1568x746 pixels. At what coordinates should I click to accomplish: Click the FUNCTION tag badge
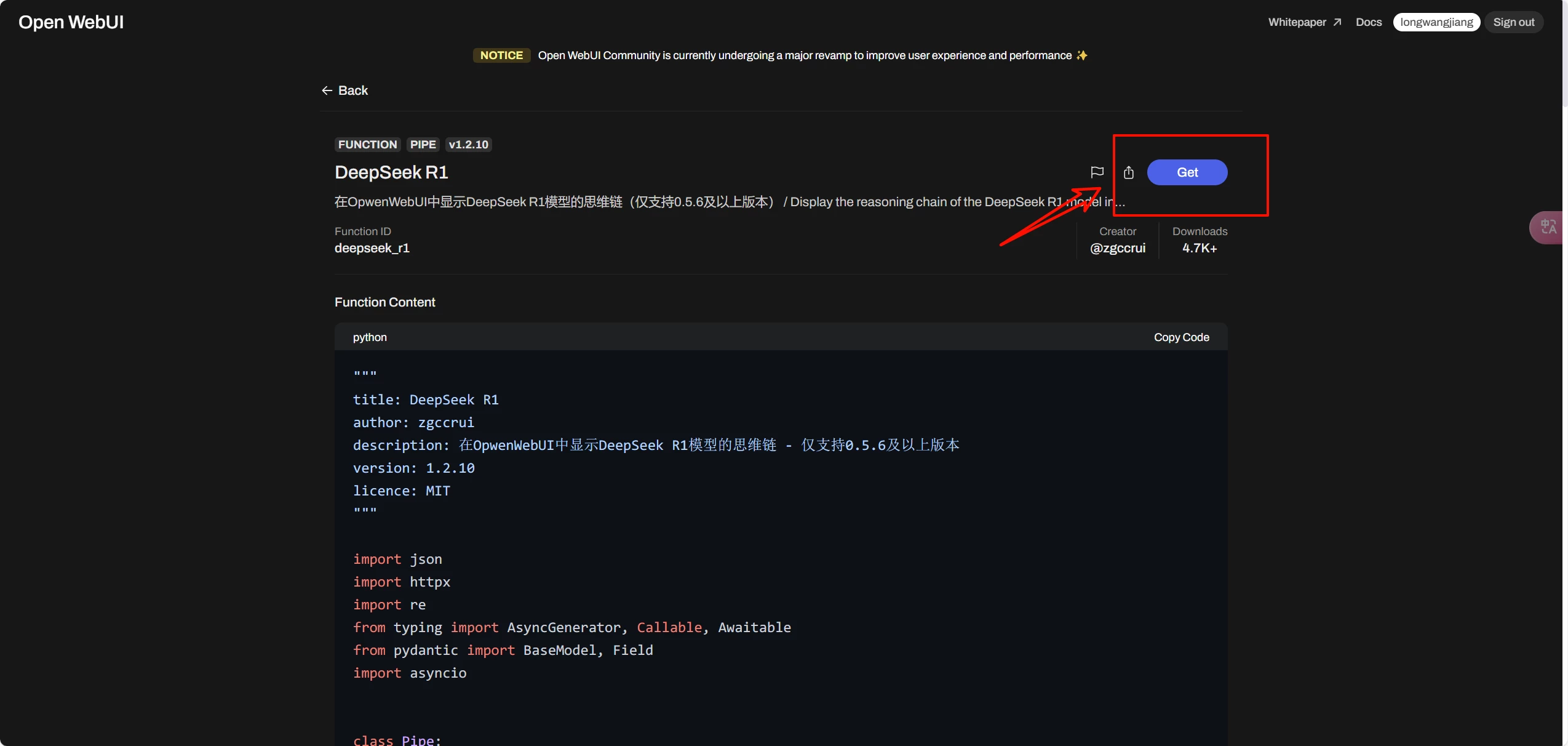[x=367, y=145]
